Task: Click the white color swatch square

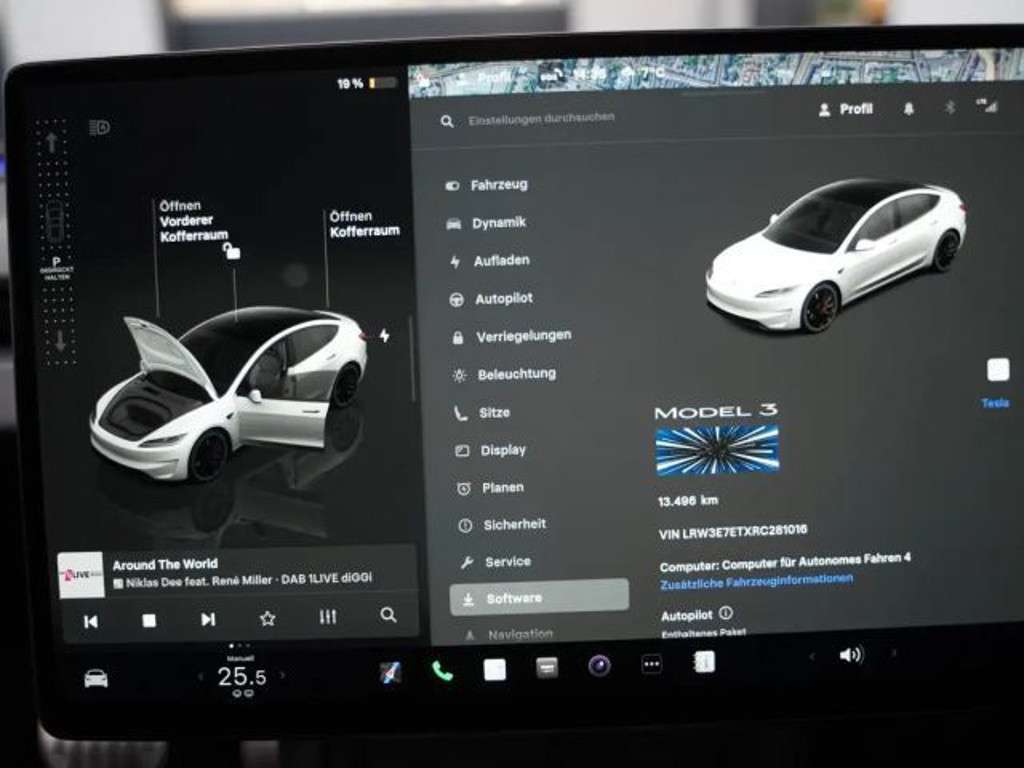Action: click(x=997, y=370)
